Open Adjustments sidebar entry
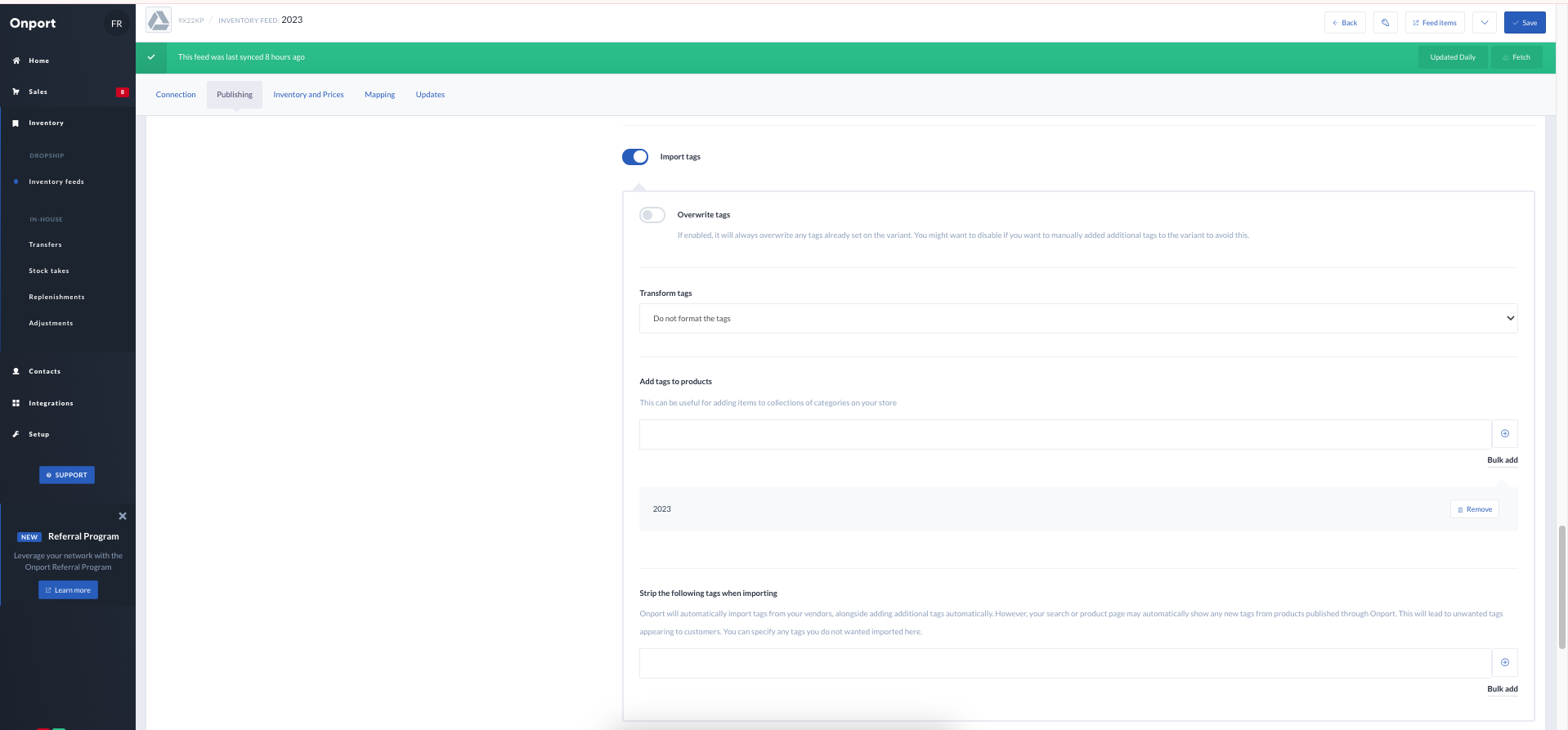1568x730 pixels. (51, 323)
